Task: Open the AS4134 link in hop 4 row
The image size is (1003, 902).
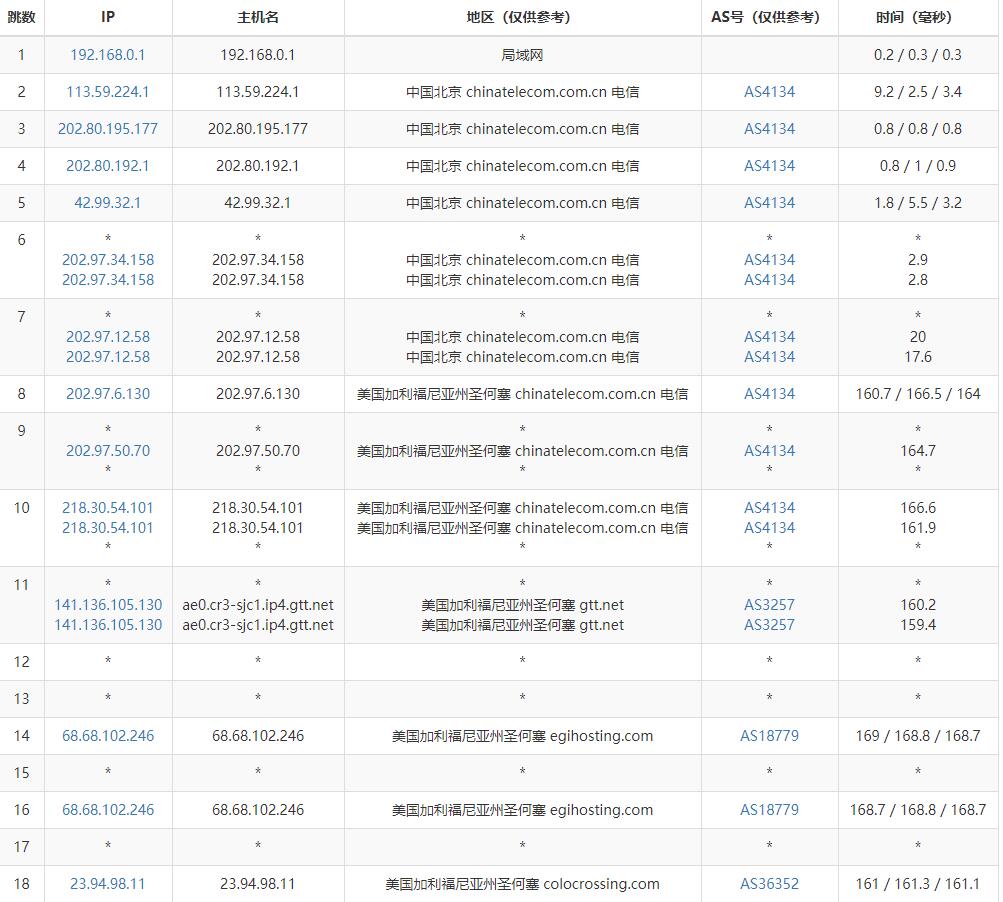Action: (x=770, y=166)
